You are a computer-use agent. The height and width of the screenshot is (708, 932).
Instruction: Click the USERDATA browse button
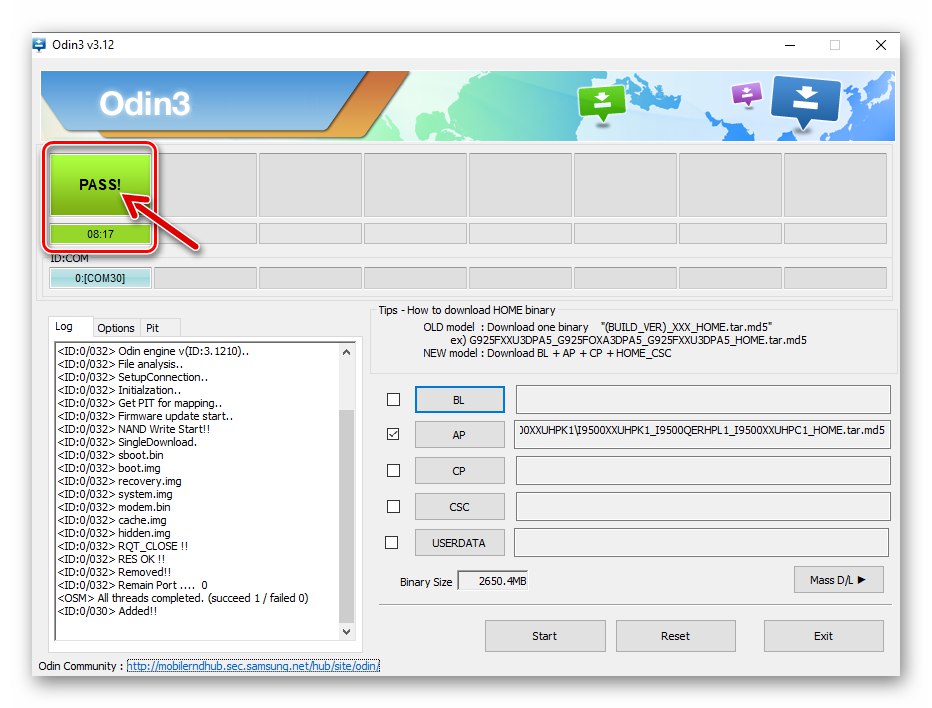tap(459, 543)
